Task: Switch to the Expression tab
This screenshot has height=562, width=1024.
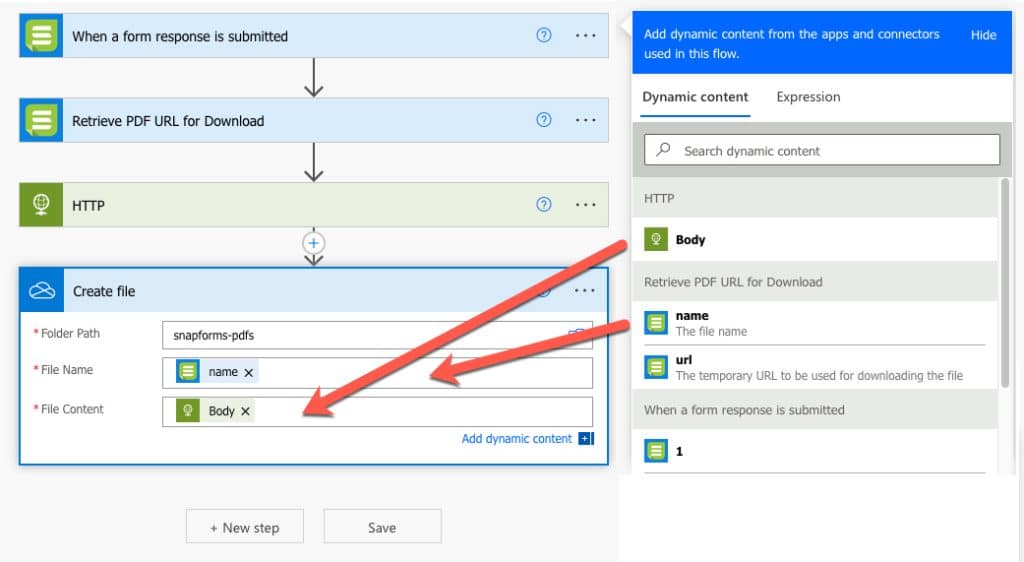Action: pyautogui.click(x=808, y=97)
